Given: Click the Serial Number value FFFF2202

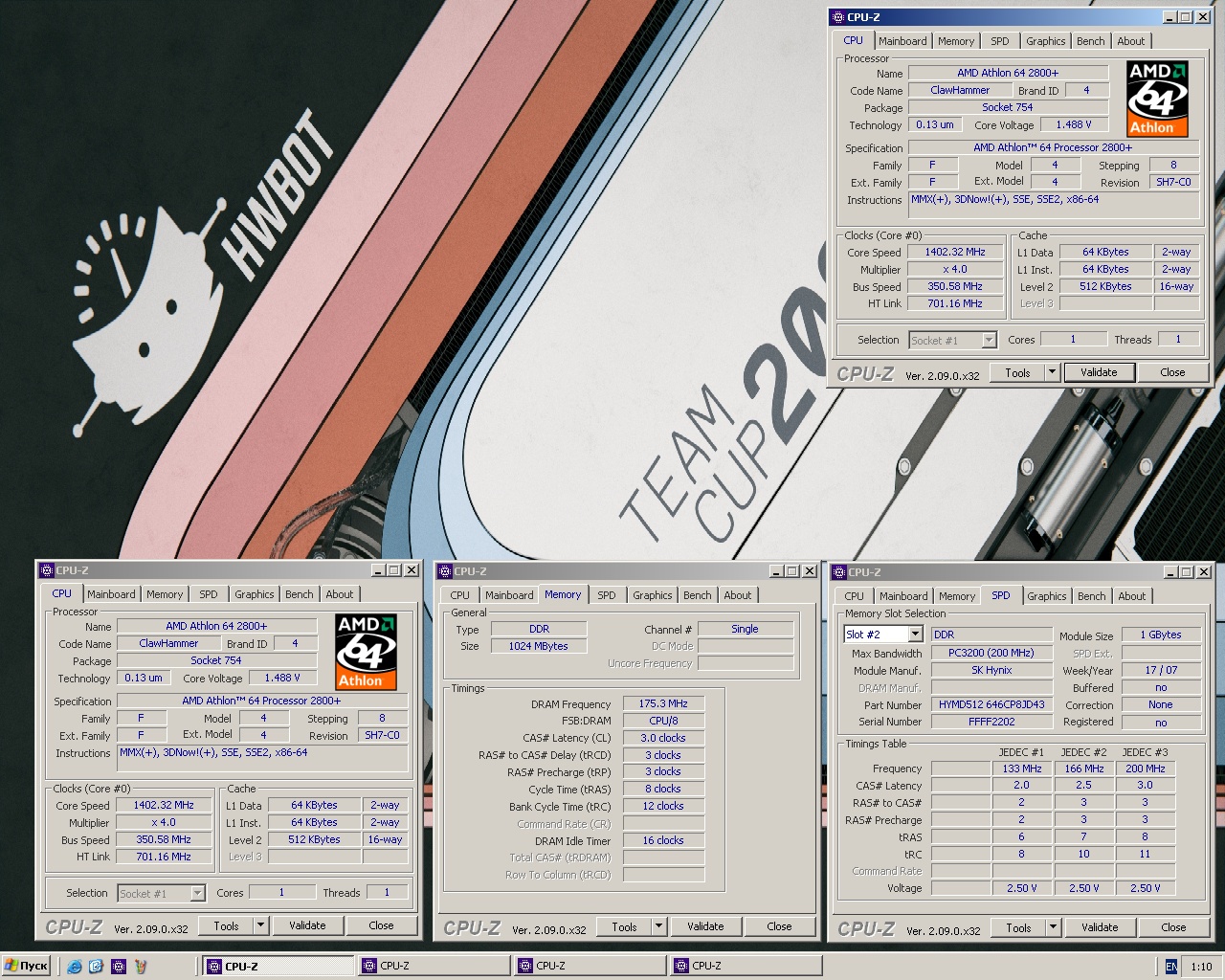Looking at the screenshot, I should (x=991, y=722).
